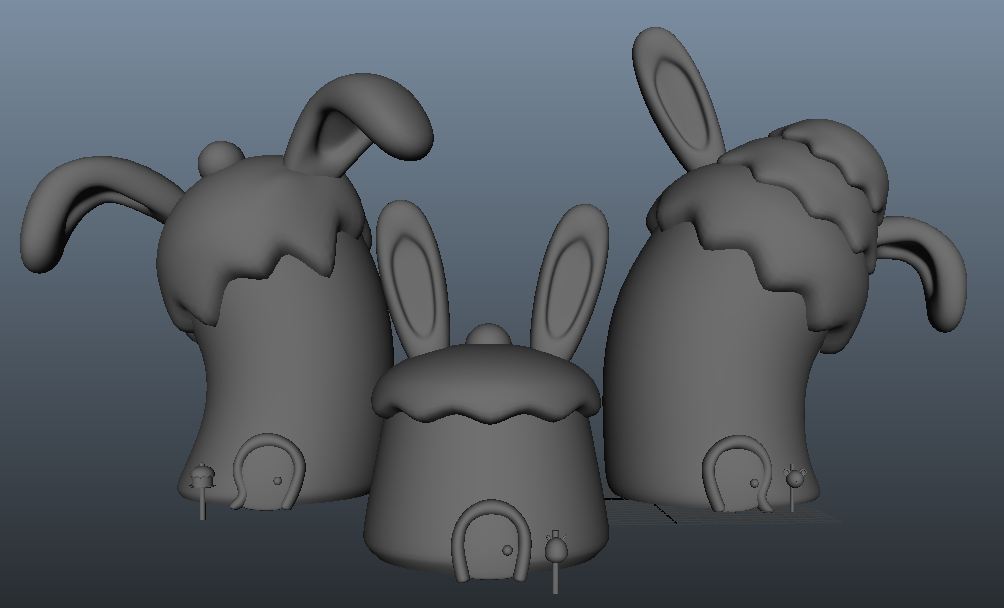
Task: Select the right upright ear of middle house
Action: [570, 282]
